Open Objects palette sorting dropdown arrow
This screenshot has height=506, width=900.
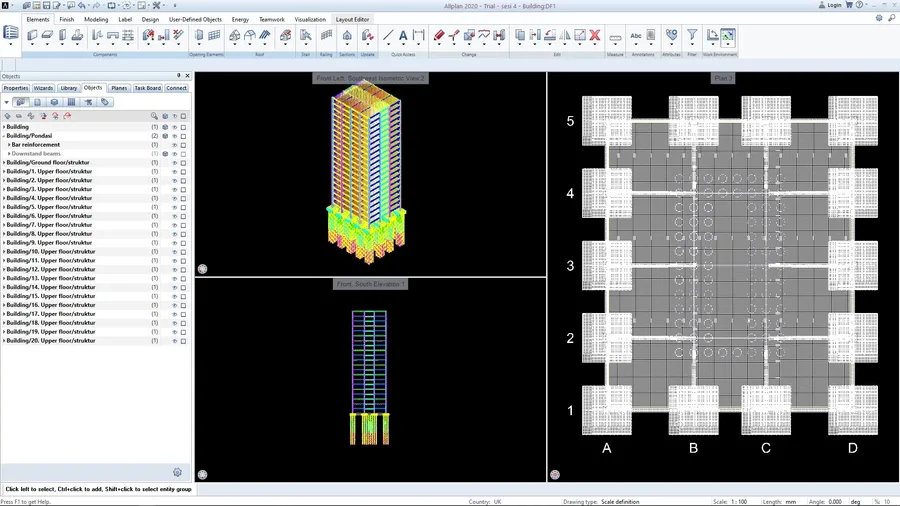tap(6, 102)
